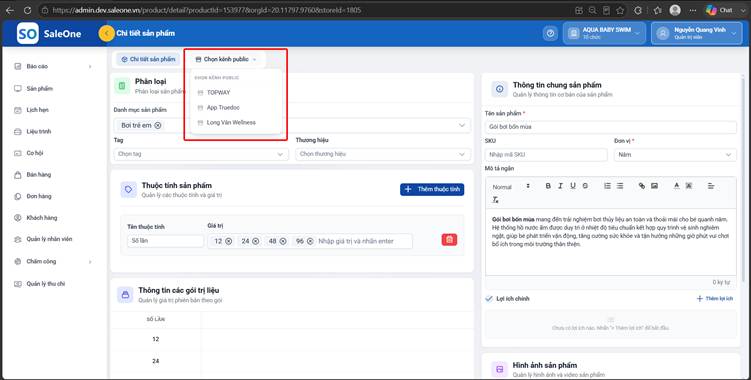Open the text alignment option in the editor
This screenshot has width=751, height=380.
click(x=711, y=186)
